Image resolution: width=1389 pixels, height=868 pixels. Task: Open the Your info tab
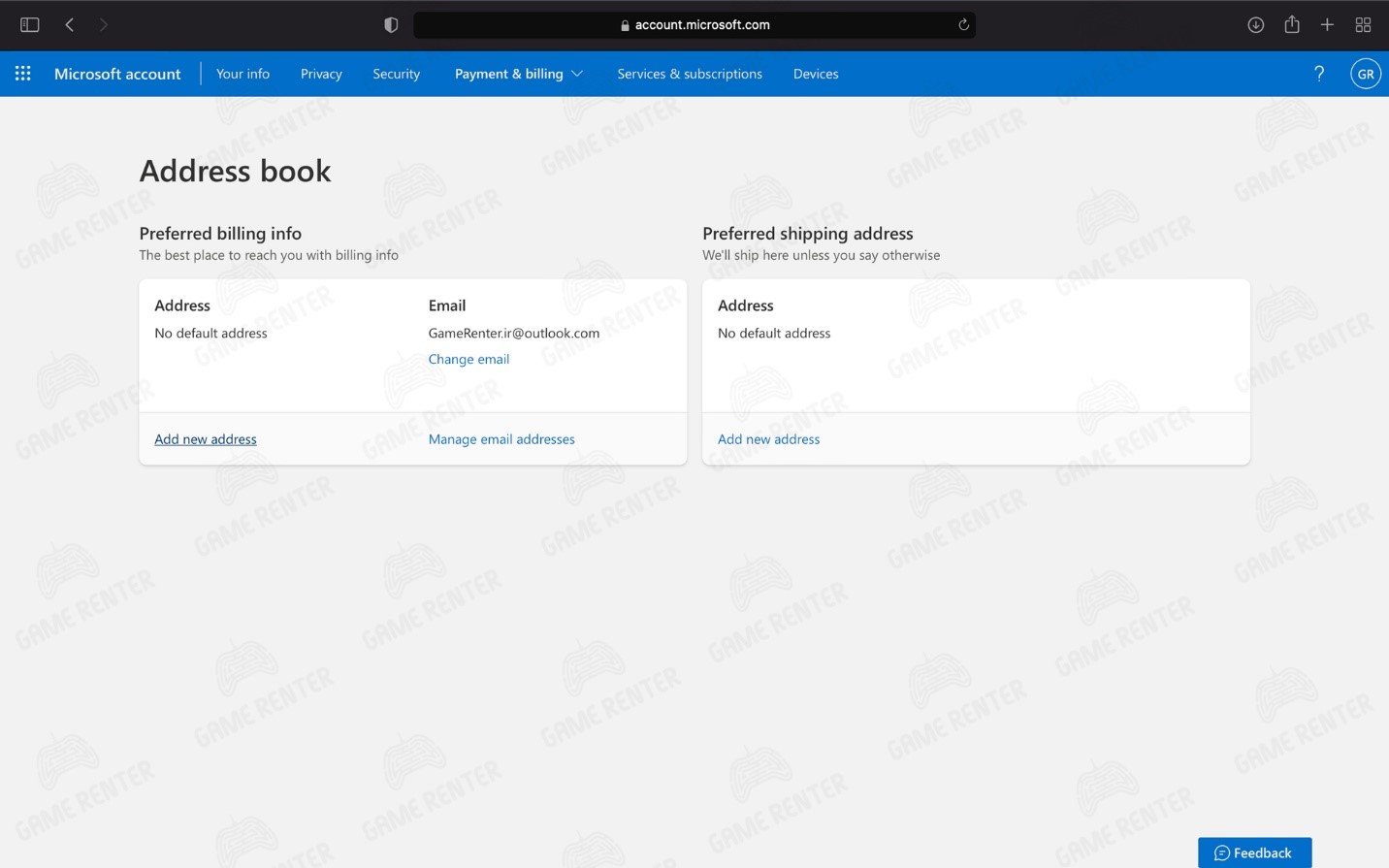242,74
